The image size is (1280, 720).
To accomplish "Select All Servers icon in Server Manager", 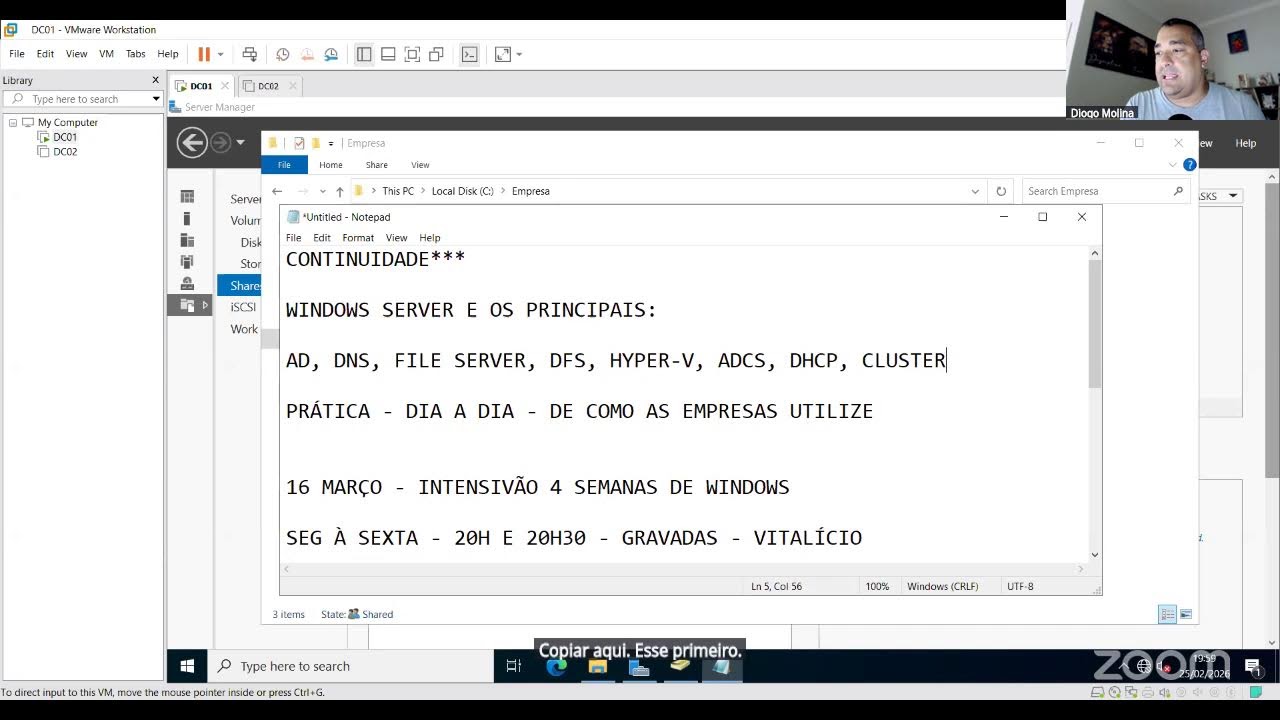I will click(x=187, y=240).
